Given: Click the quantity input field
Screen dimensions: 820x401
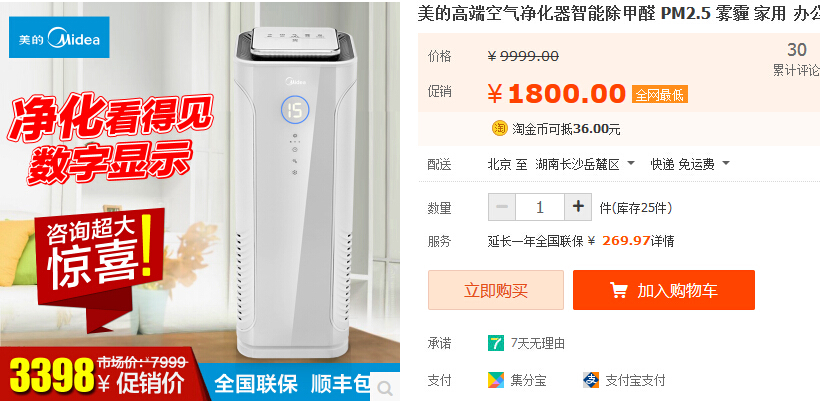Looking at the screenshot, I should pyautogui.click(x=540, y=207).
